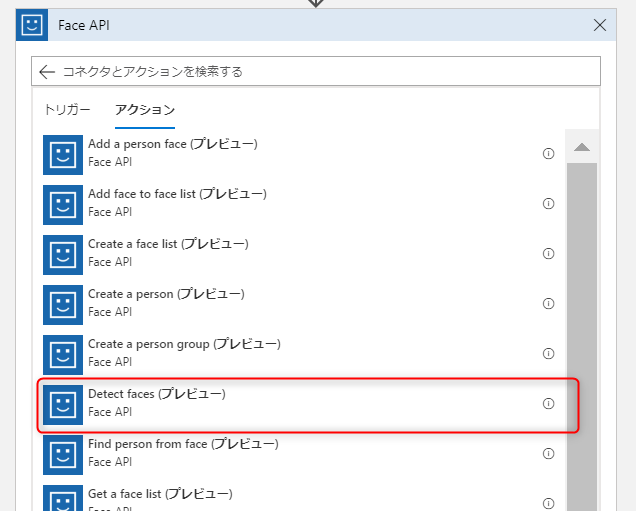Close the Face API panel

point(599,25)
